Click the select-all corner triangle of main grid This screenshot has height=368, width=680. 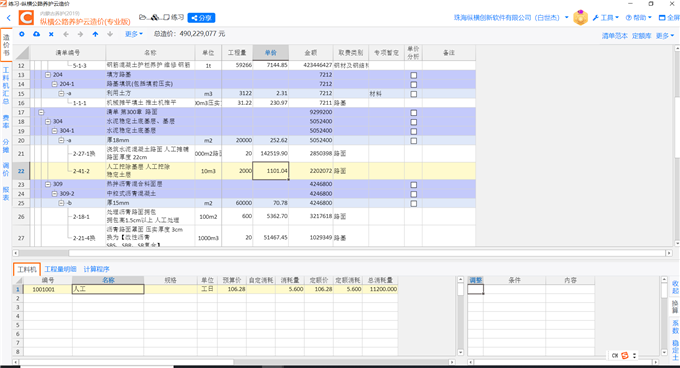(x=22, y=52)
